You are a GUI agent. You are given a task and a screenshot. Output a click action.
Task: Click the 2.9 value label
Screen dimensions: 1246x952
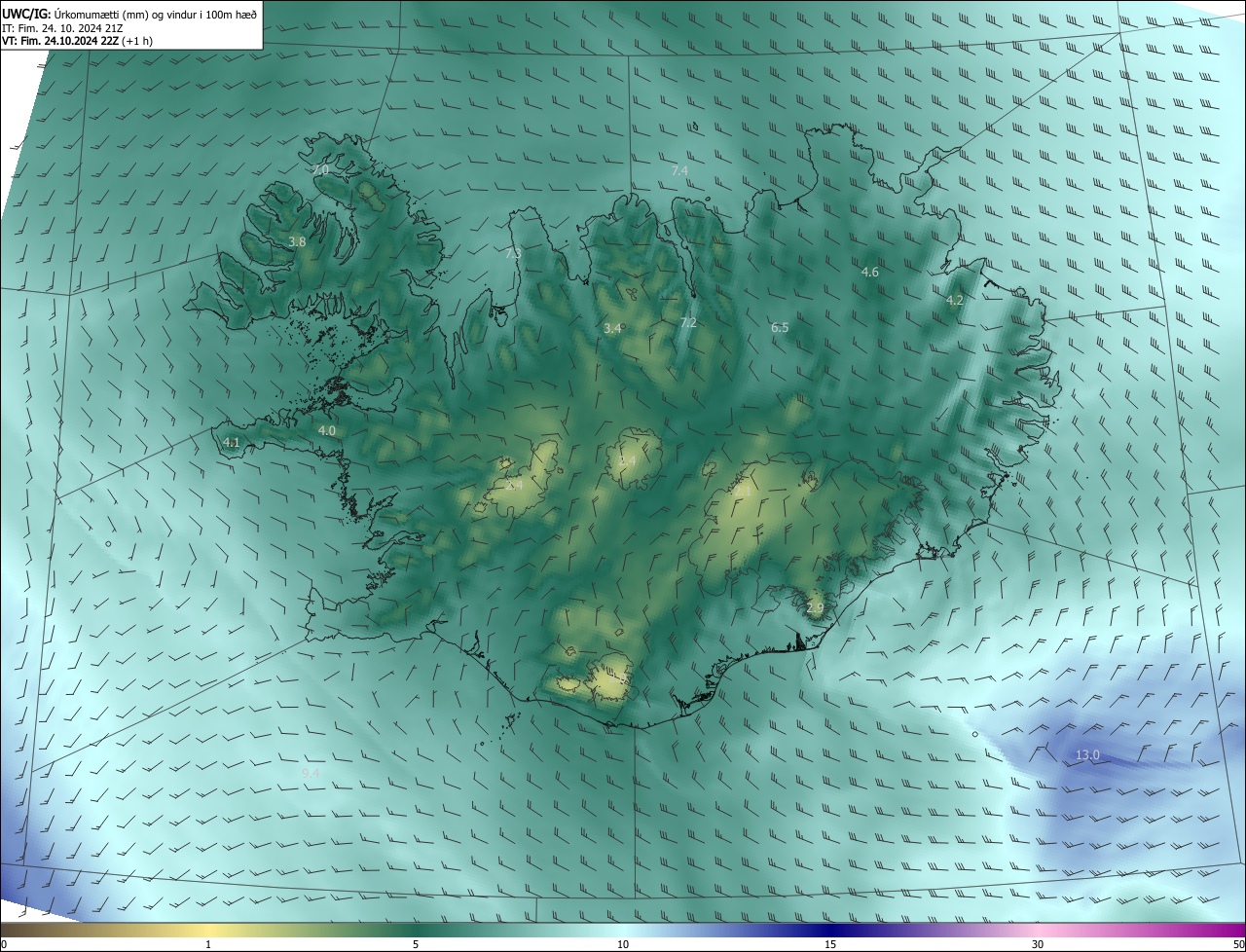(x=815, y=607)
